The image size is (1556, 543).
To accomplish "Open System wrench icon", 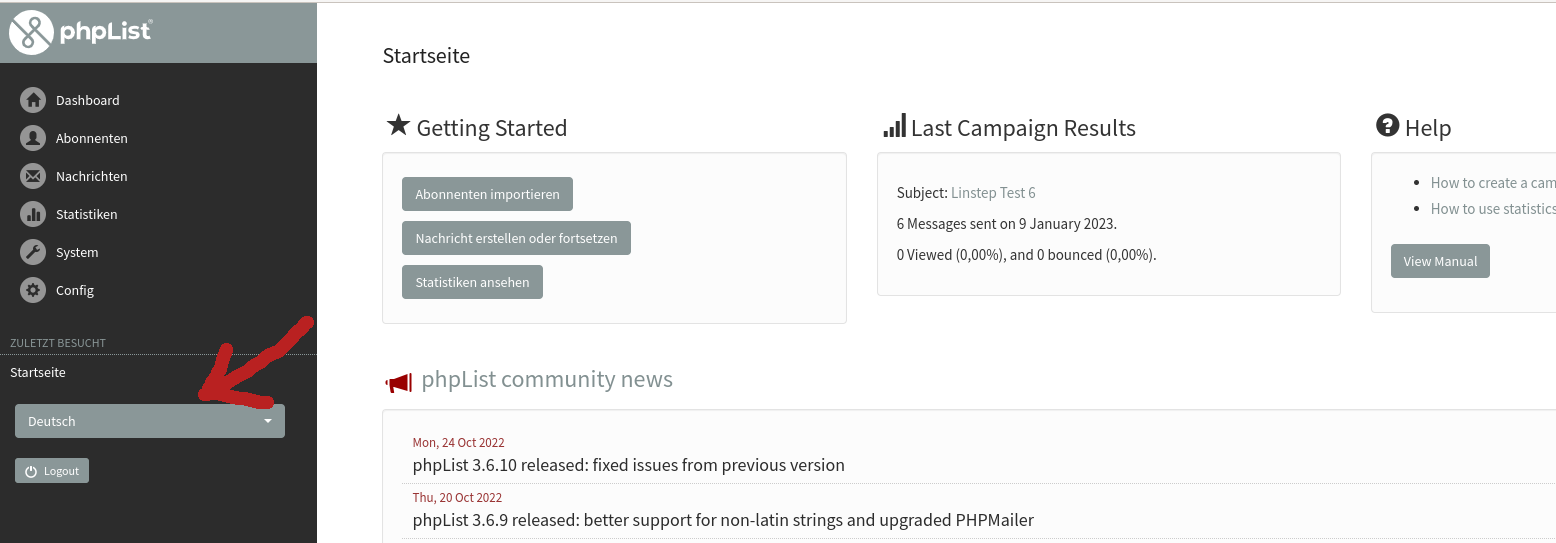I will pos(33,252).
